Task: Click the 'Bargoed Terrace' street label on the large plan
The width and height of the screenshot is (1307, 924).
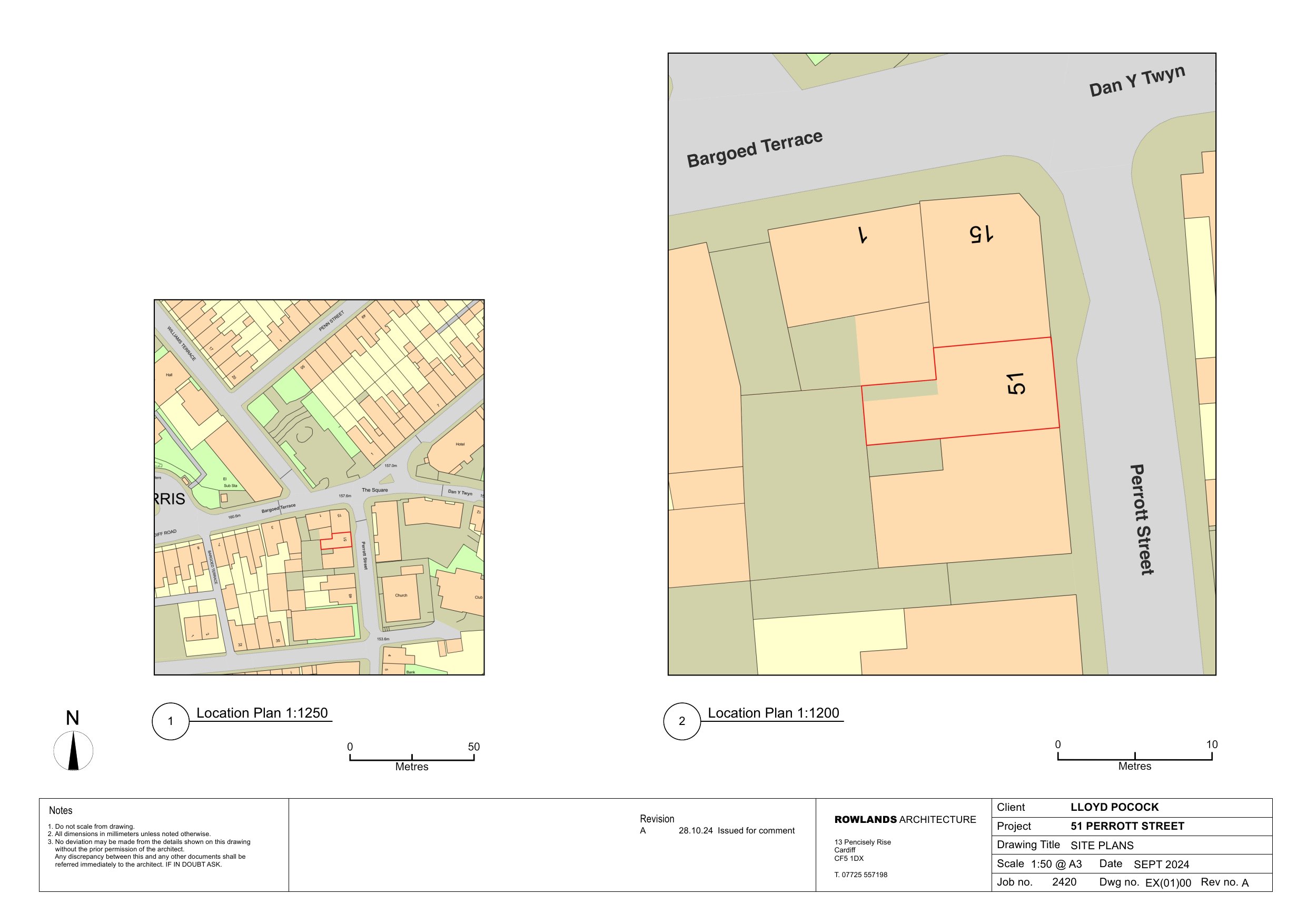Action: pos(754,149)
